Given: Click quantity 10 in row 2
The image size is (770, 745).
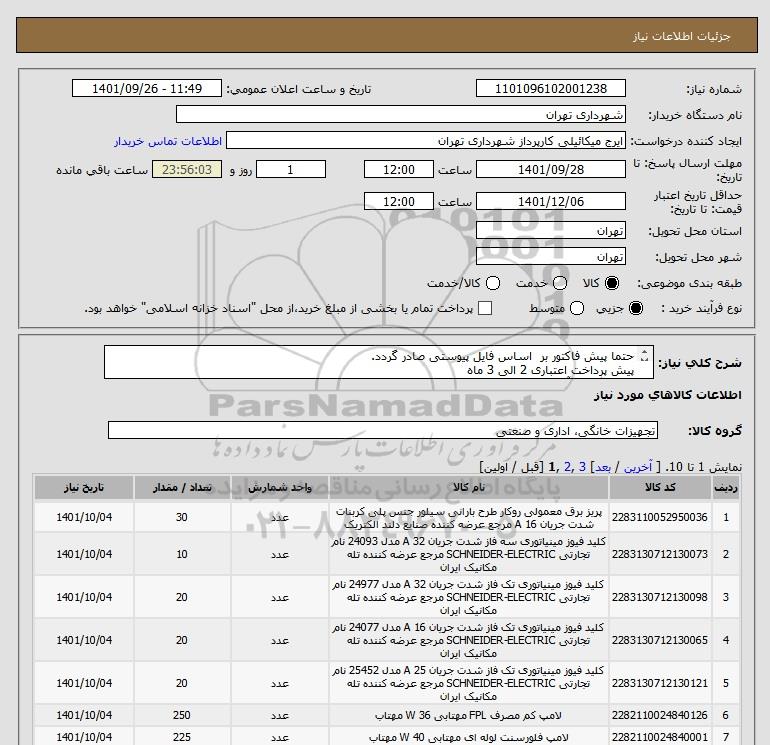Looking at the screenshot, I should 182,554.
